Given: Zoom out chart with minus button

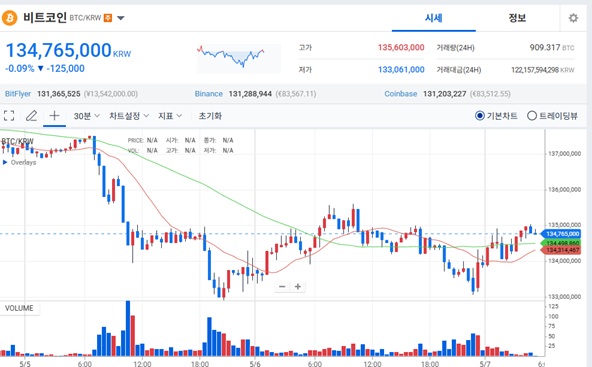Looking at the screenshot, I should point(282,287).
